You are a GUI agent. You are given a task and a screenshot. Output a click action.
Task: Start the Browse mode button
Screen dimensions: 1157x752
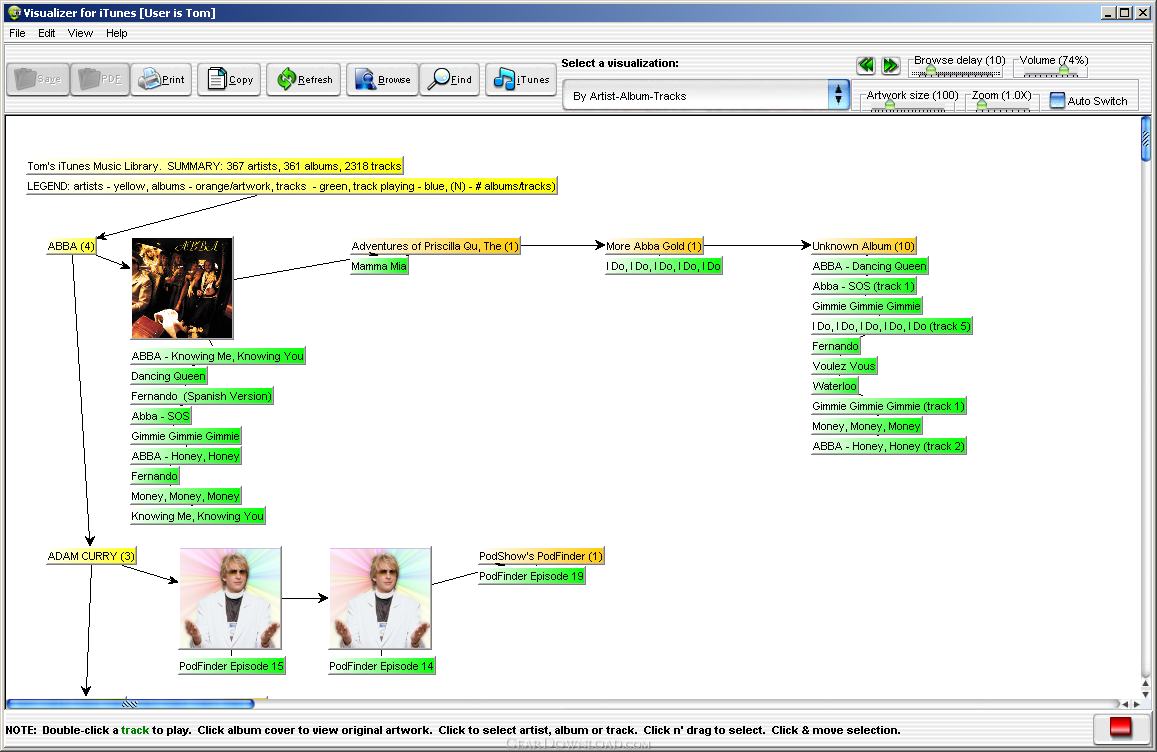382,79
